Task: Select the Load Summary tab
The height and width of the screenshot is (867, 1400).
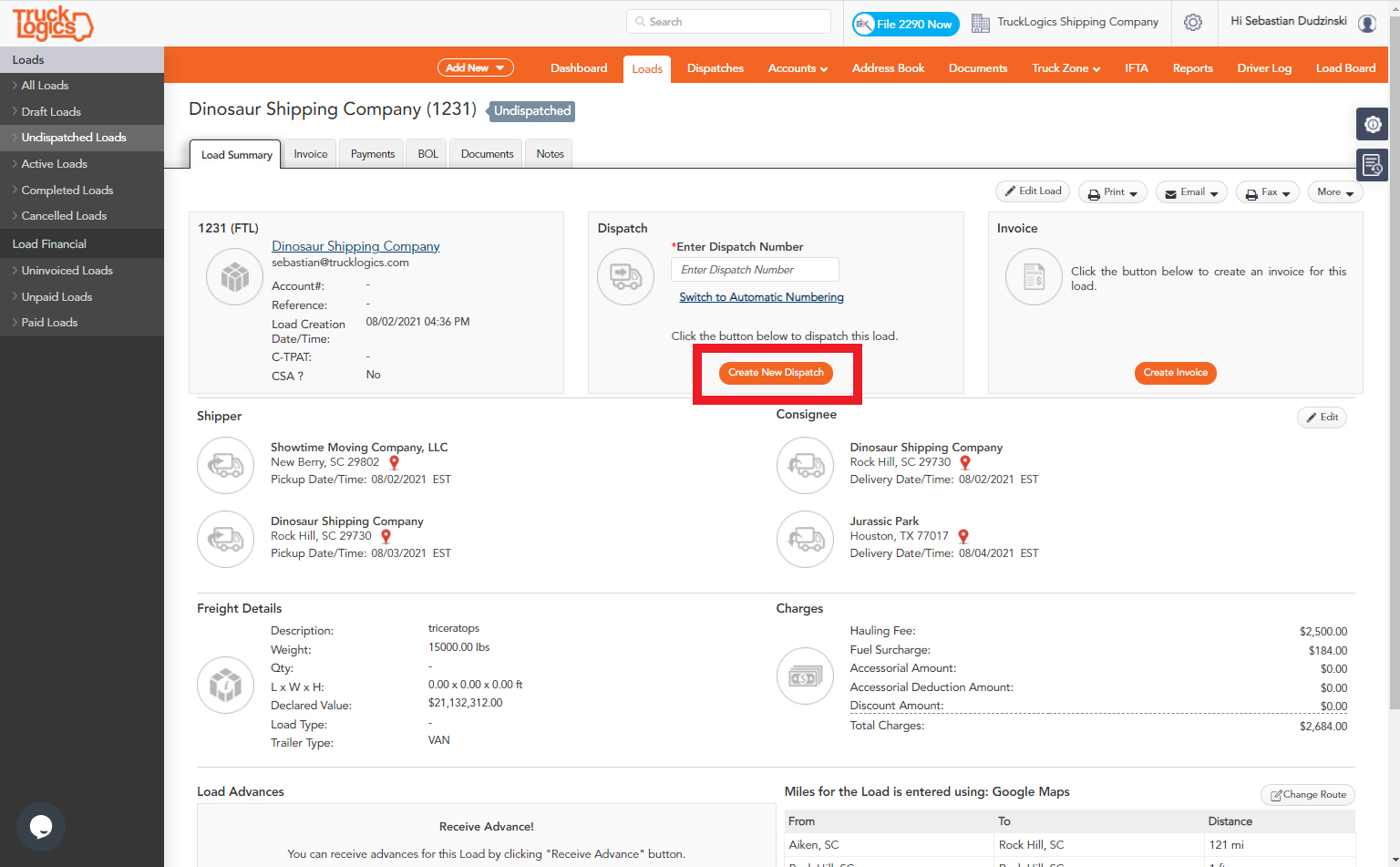Action: point(237,154)
